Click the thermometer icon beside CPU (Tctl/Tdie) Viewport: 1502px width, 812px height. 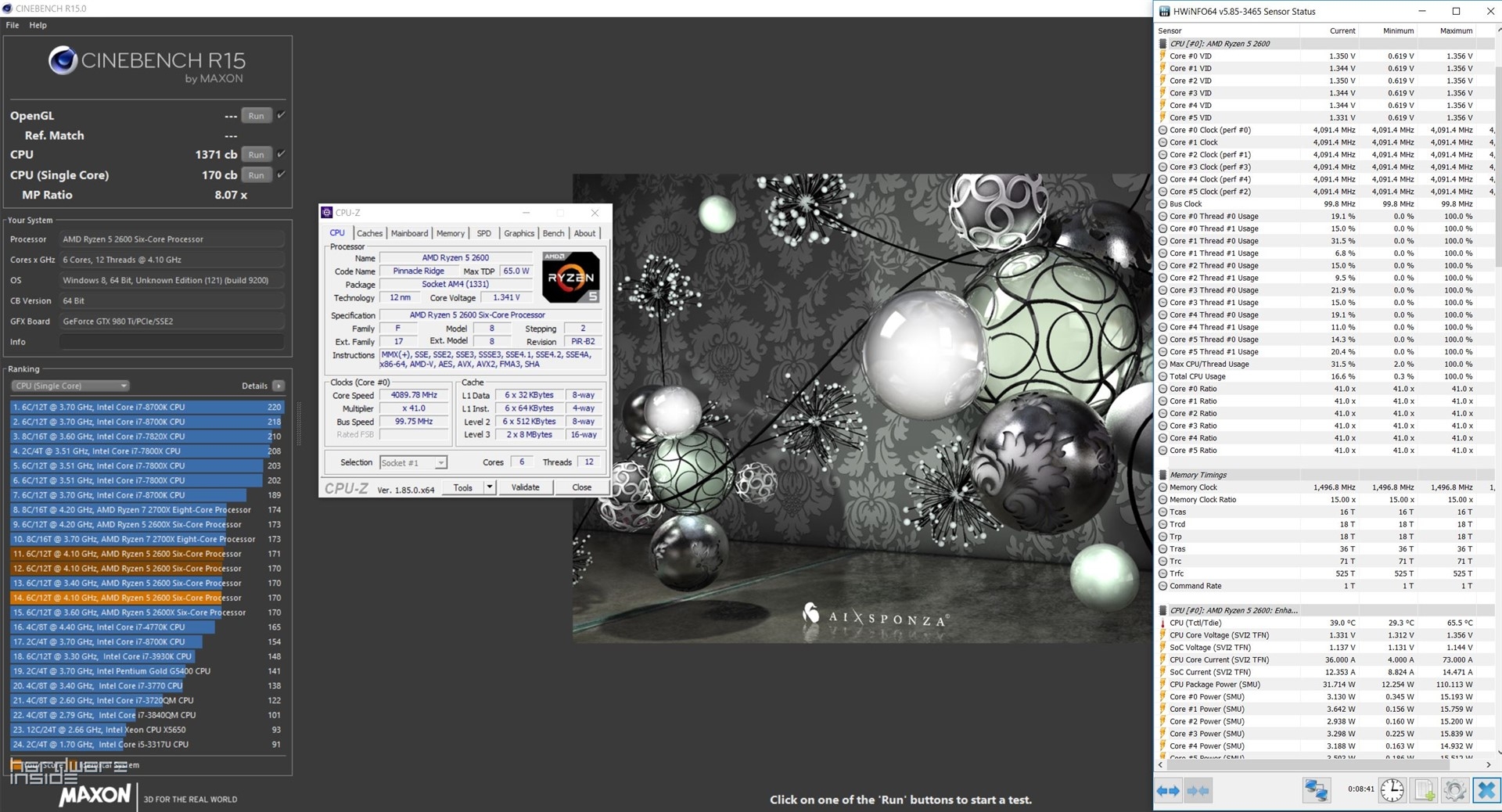coord(1162,623)
